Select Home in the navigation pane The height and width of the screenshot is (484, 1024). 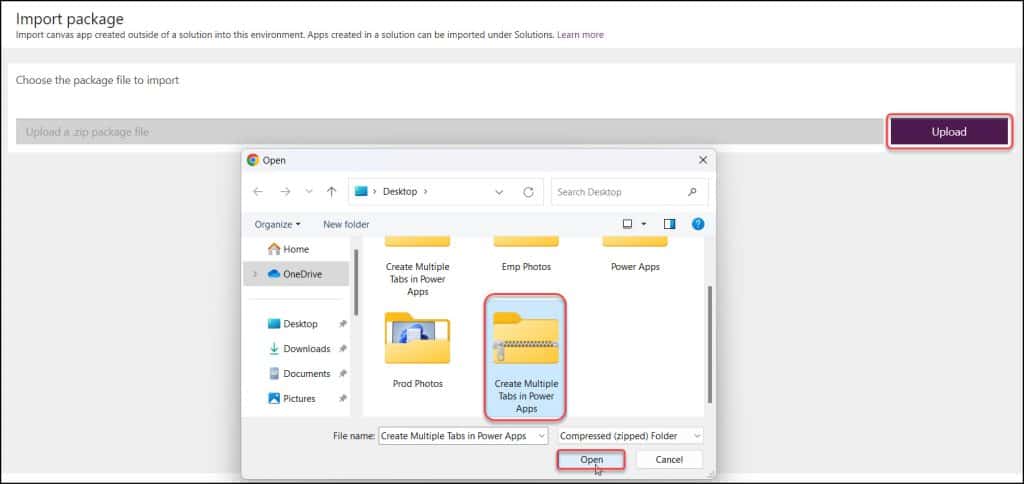point(296,250)
